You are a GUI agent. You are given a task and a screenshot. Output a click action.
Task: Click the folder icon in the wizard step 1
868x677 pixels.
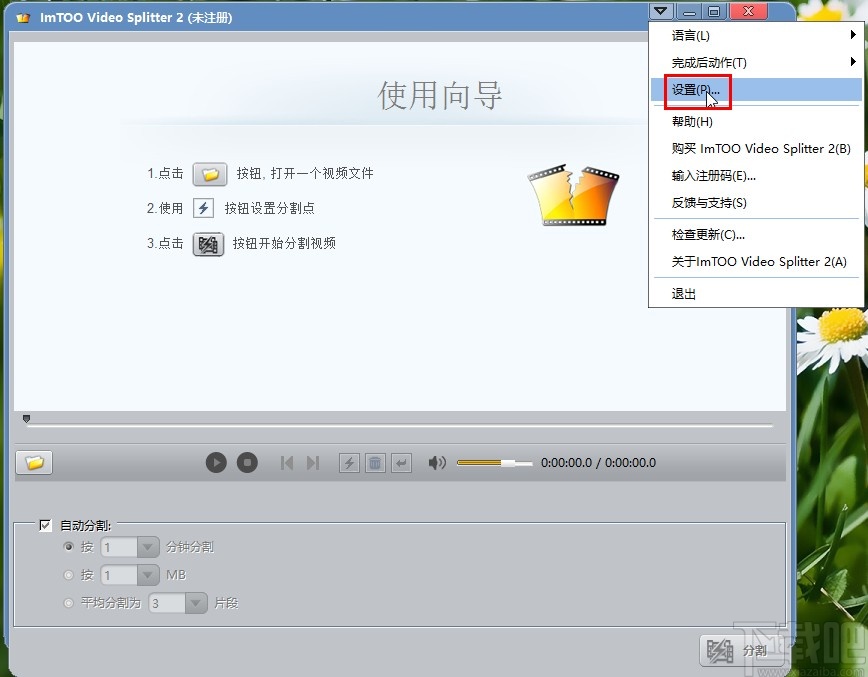(210, 174)
